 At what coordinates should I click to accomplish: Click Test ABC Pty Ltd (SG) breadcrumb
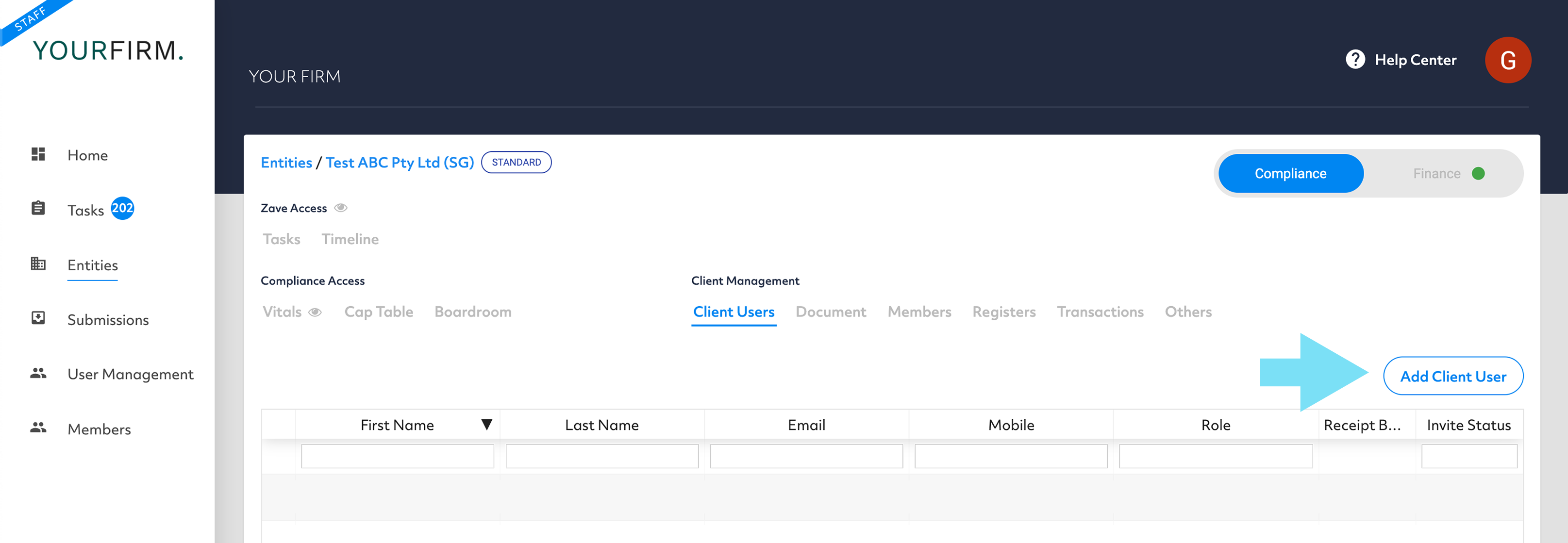click(400, 163)
